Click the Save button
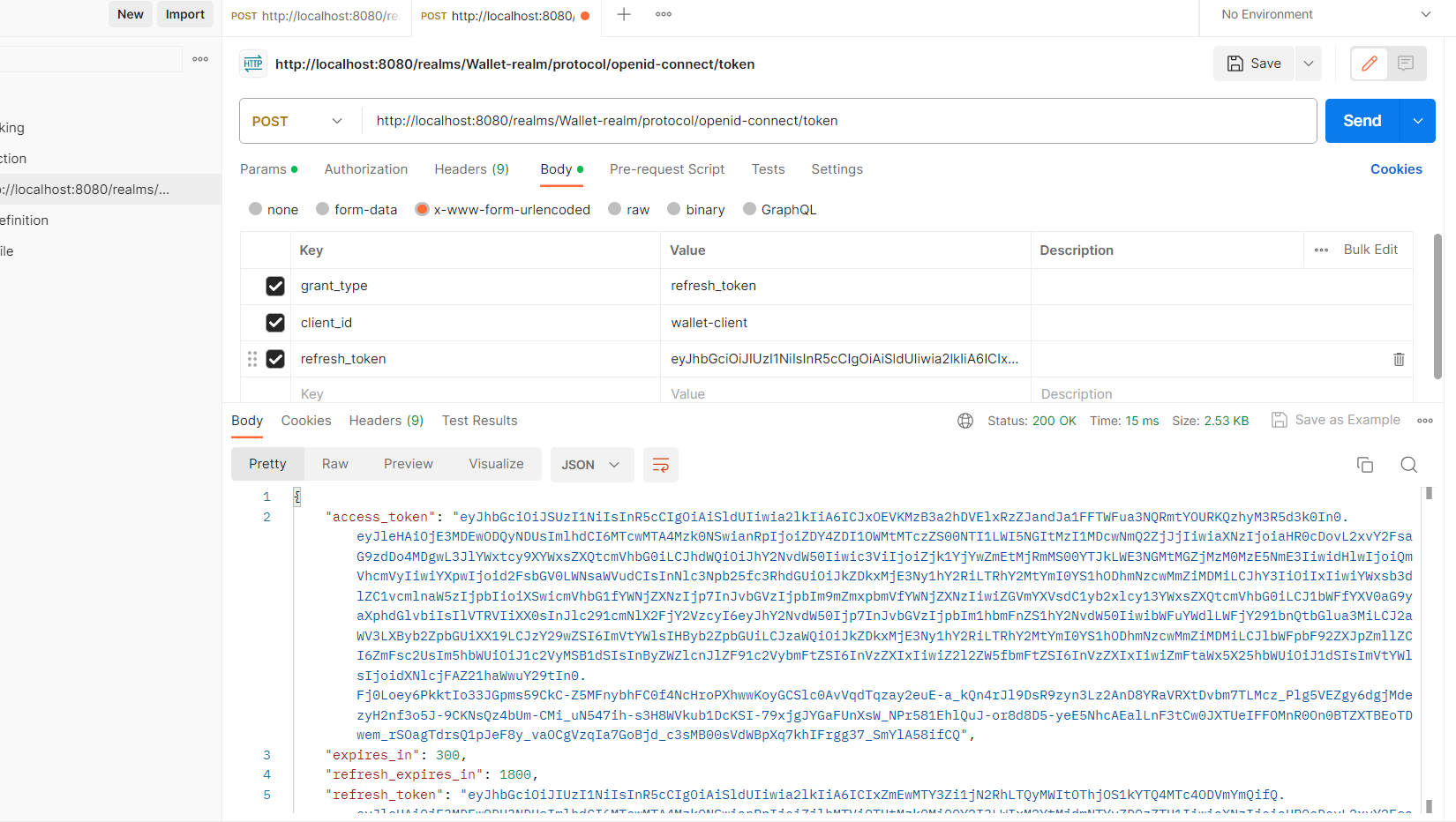This screenshot has height=822, width=1456. [x=1254, y=64]
